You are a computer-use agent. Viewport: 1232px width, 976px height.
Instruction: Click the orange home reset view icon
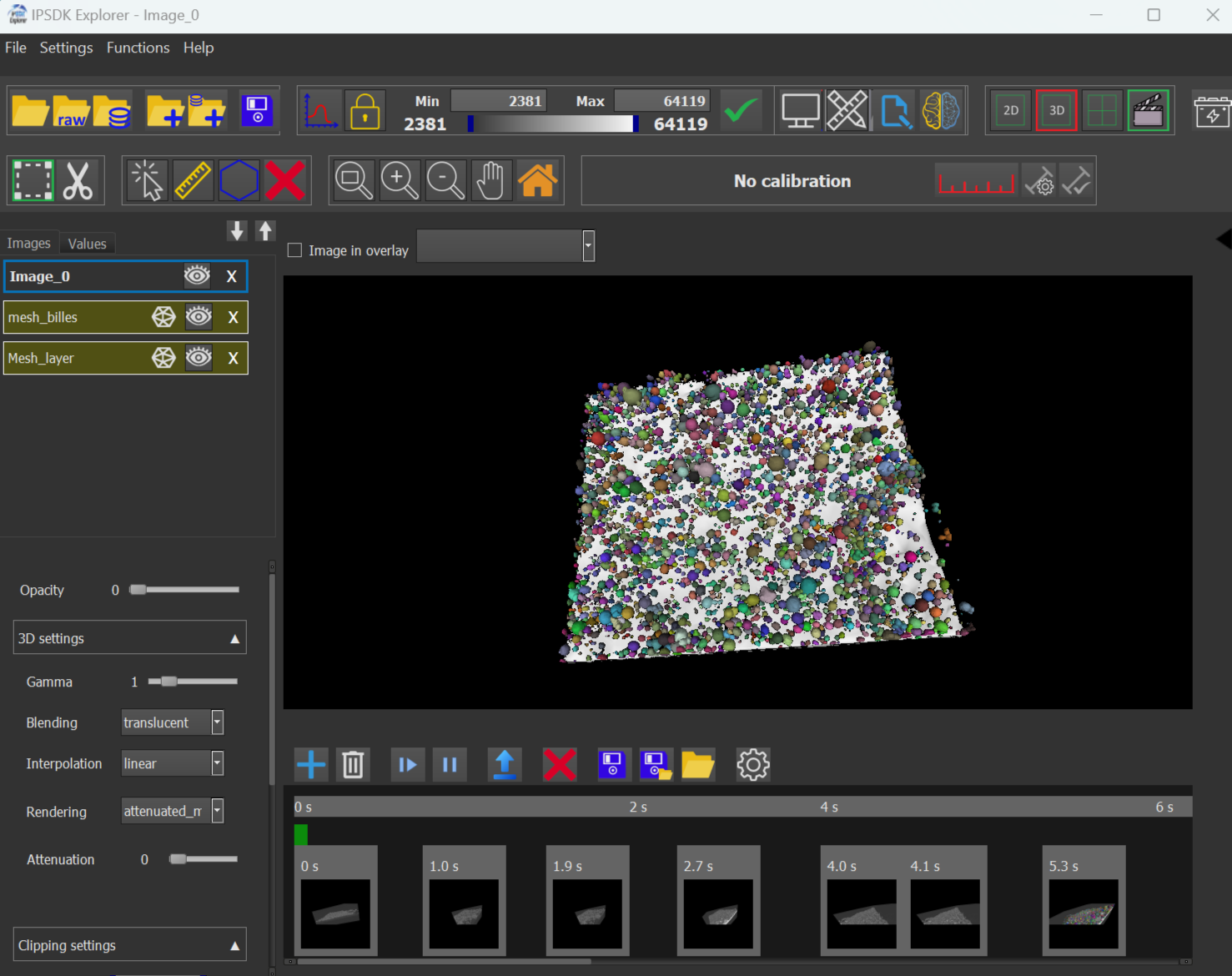tap(538, 181)
